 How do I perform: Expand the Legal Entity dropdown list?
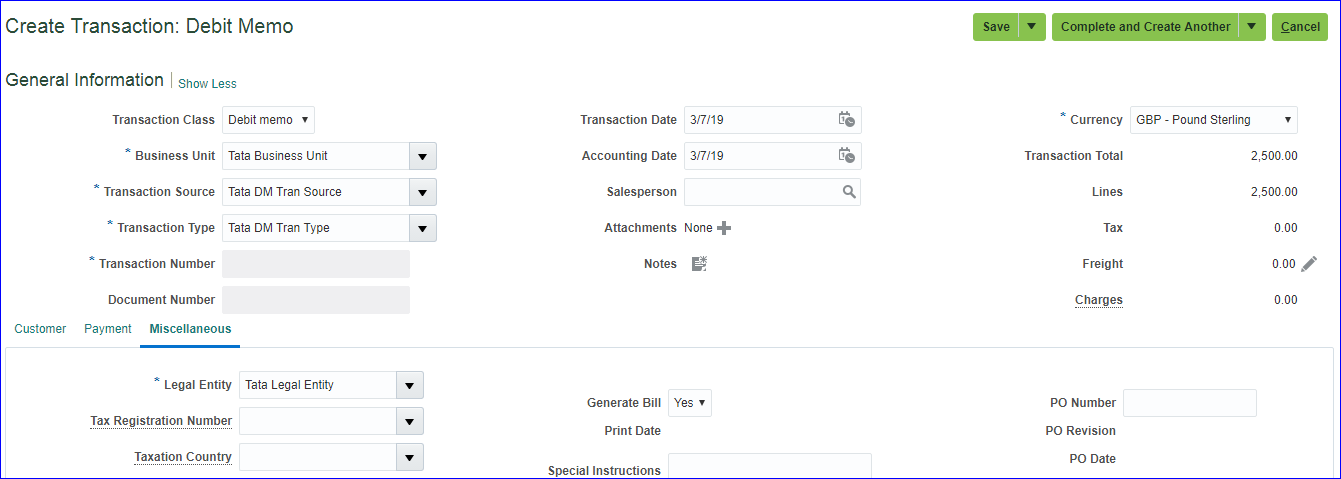(x=409, y=385)
